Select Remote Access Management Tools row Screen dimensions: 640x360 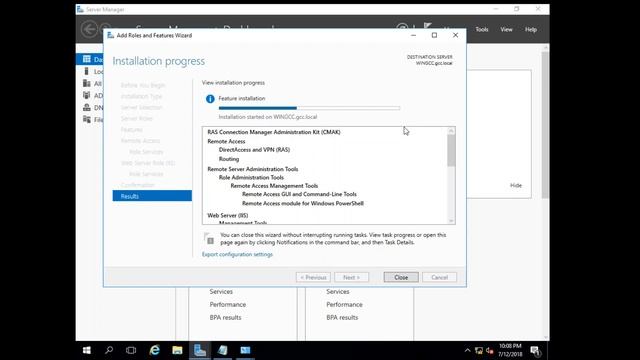click(x=274, y=186)
